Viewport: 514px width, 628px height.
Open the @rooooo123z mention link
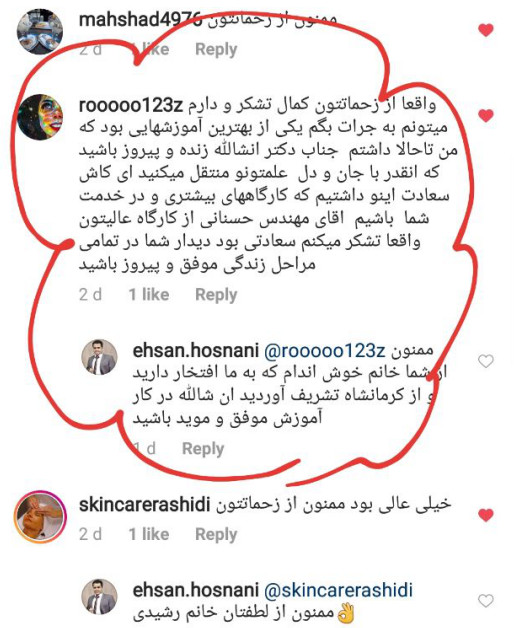[324, 351]
